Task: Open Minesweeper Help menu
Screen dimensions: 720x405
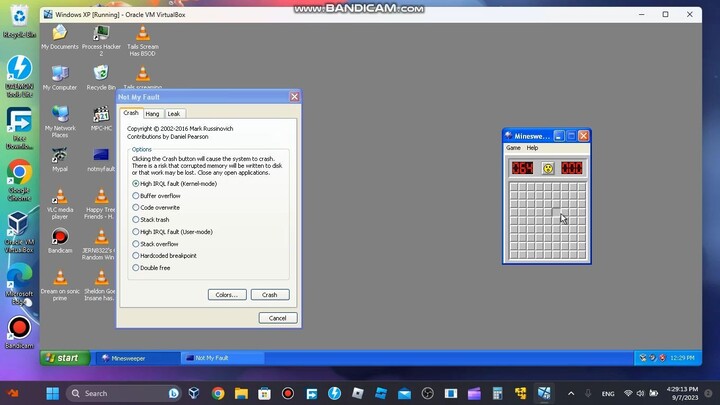Action: (532, 148)
